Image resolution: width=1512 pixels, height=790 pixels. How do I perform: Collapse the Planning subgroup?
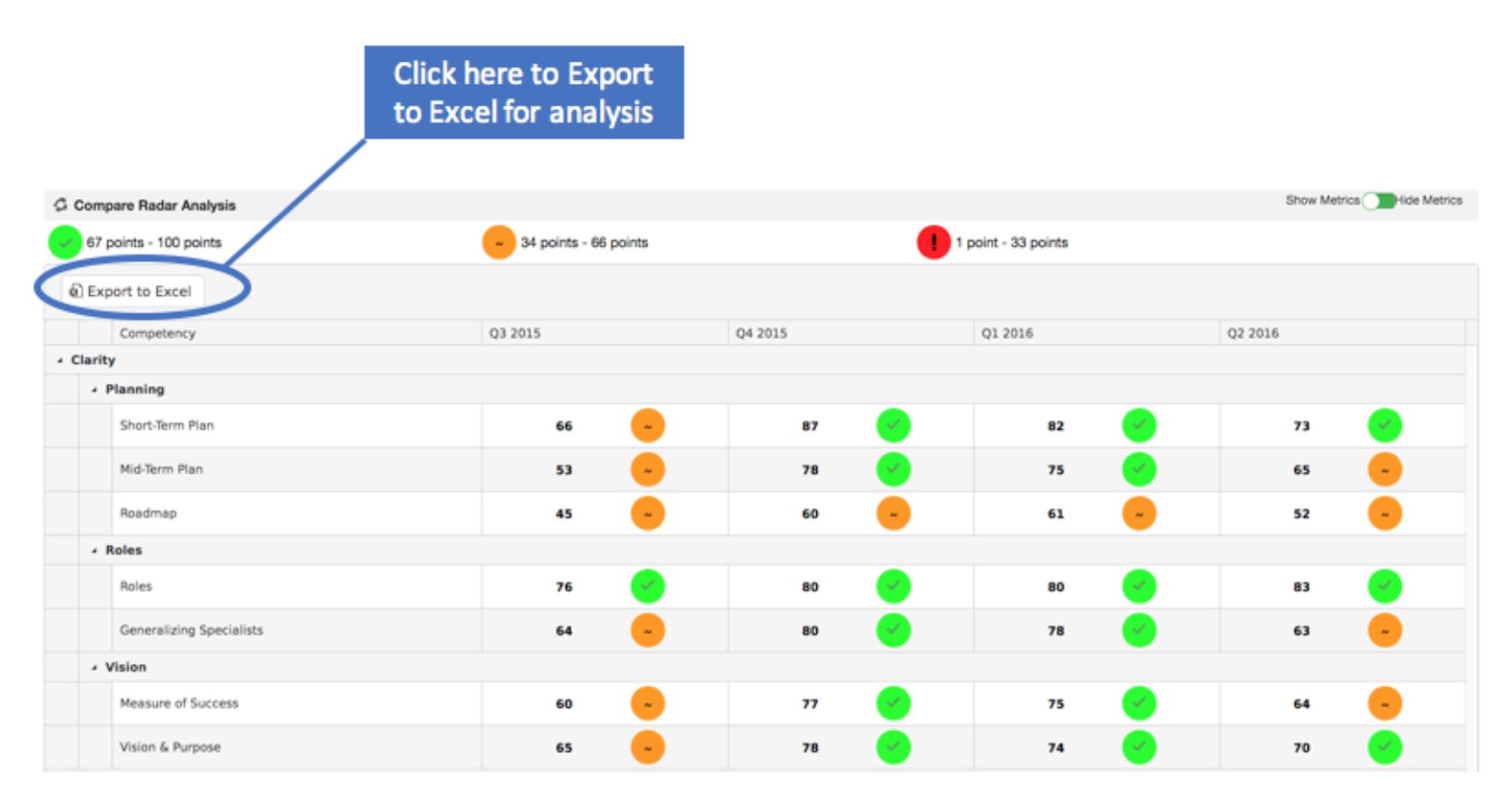pos(94,389)
